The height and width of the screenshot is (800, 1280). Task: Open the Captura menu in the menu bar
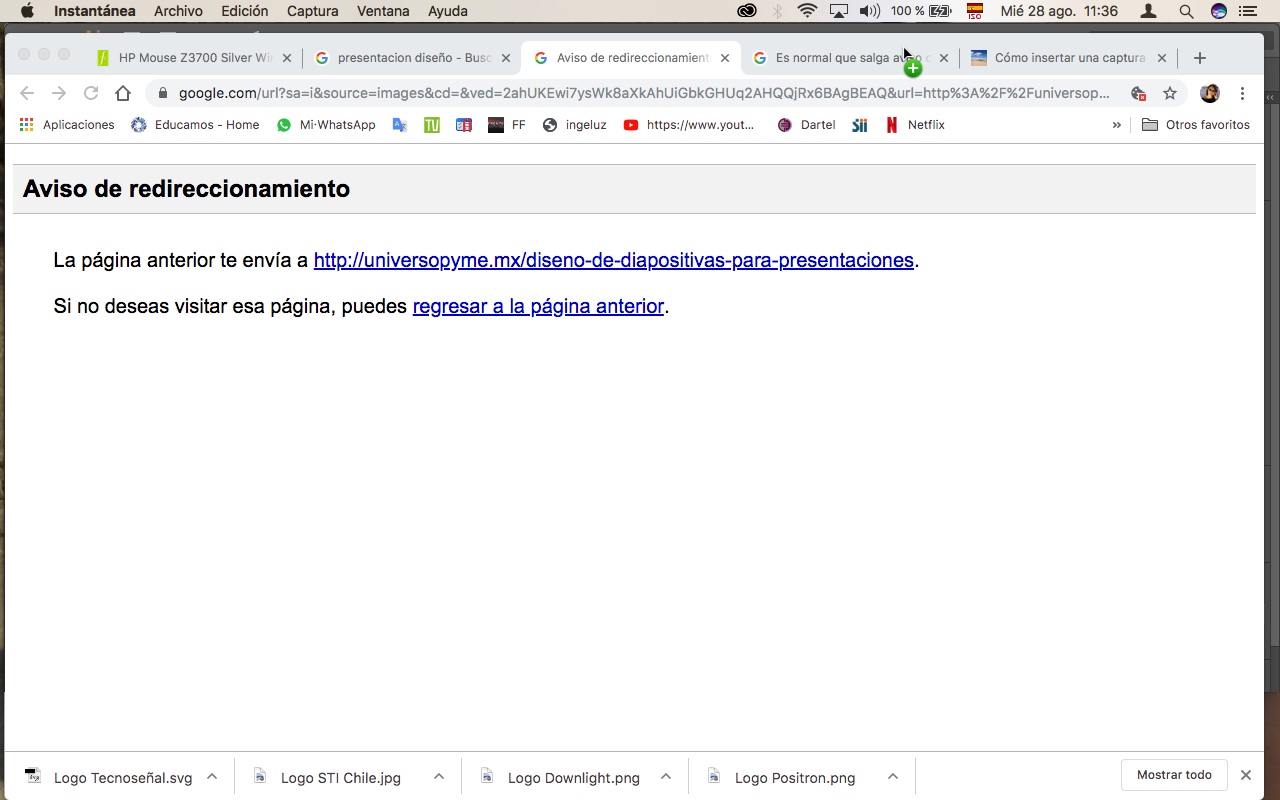tap(312, 11)
